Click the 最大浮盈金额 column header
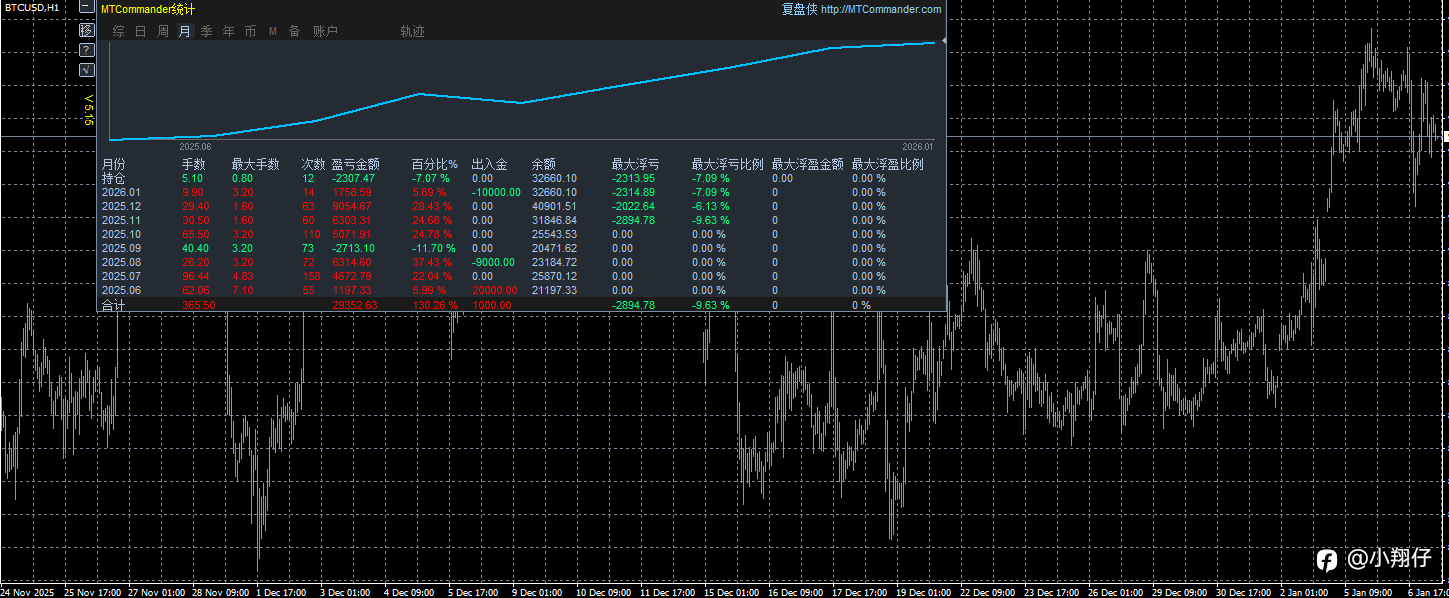The width and height of the screenshot is (1449, 598). [x=807, y=164]
